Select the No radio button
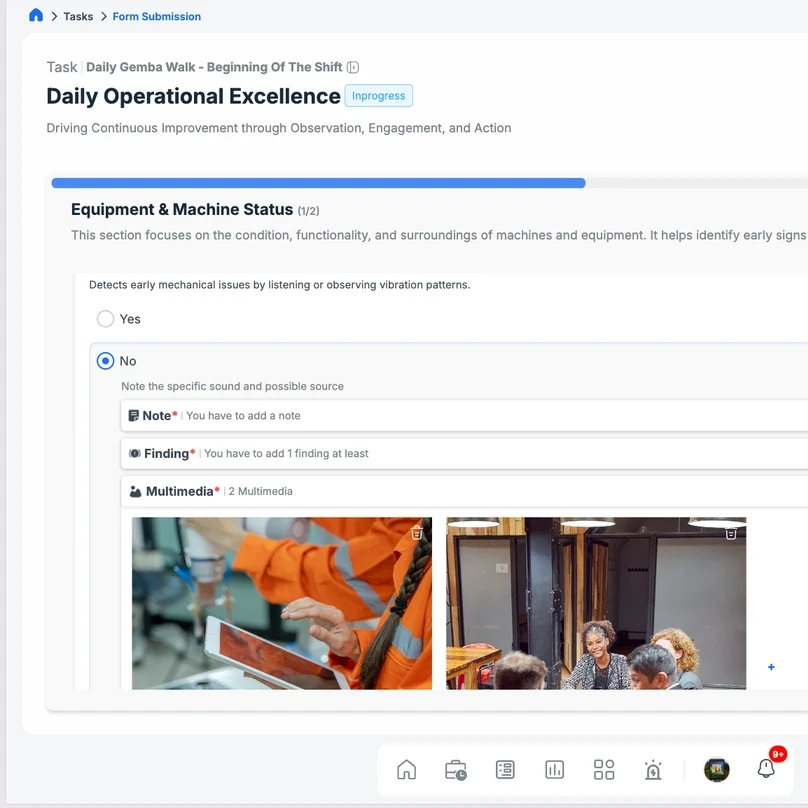Image resolution: width=808 pixels, height=808 pixels. tap(106, 361)
